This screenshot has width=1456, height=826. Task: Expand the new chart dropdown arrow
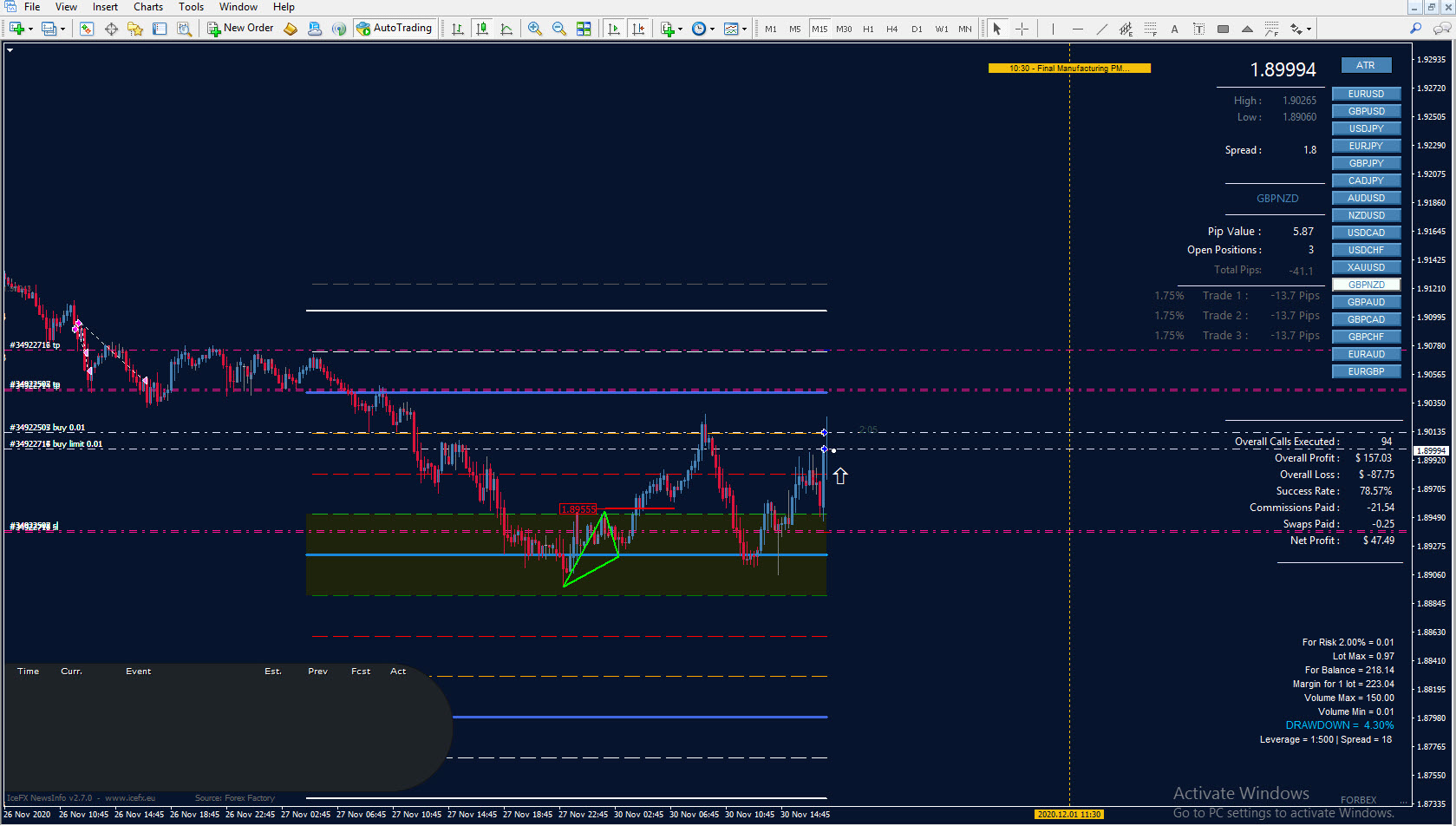pos(31,29)
